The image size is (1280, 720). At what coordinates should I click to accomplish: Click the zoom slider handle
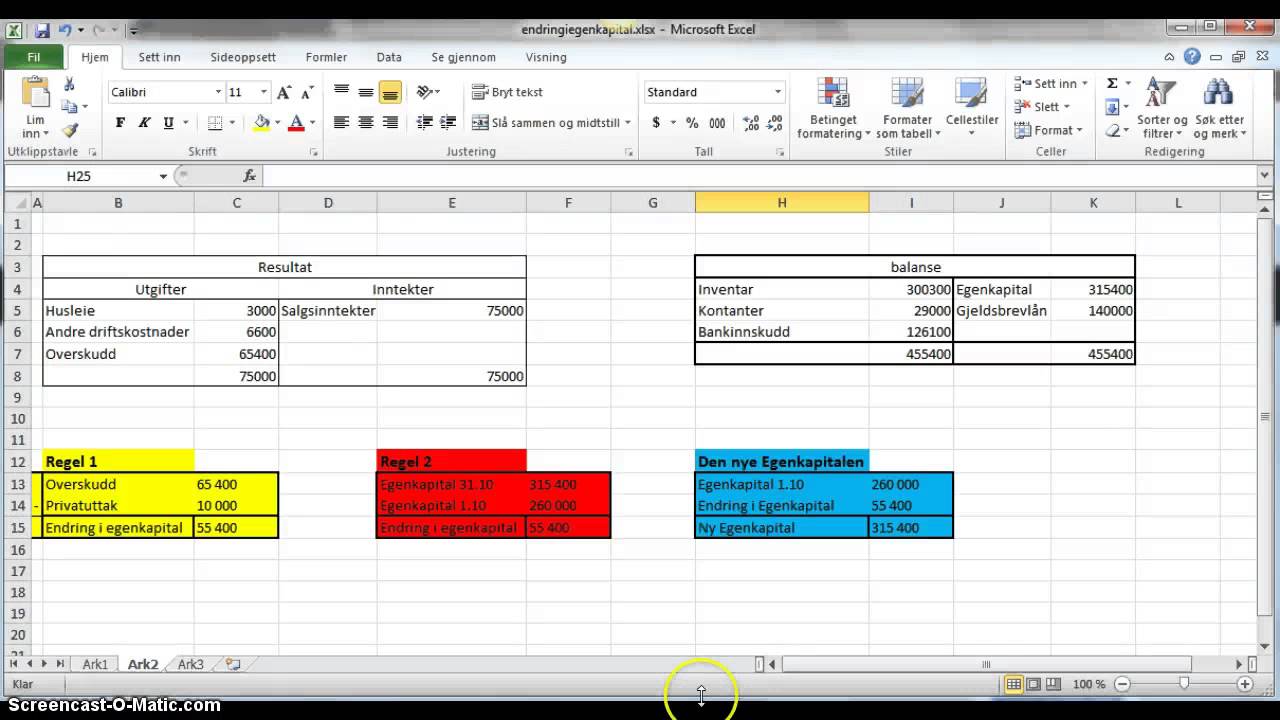point(1184,684)
